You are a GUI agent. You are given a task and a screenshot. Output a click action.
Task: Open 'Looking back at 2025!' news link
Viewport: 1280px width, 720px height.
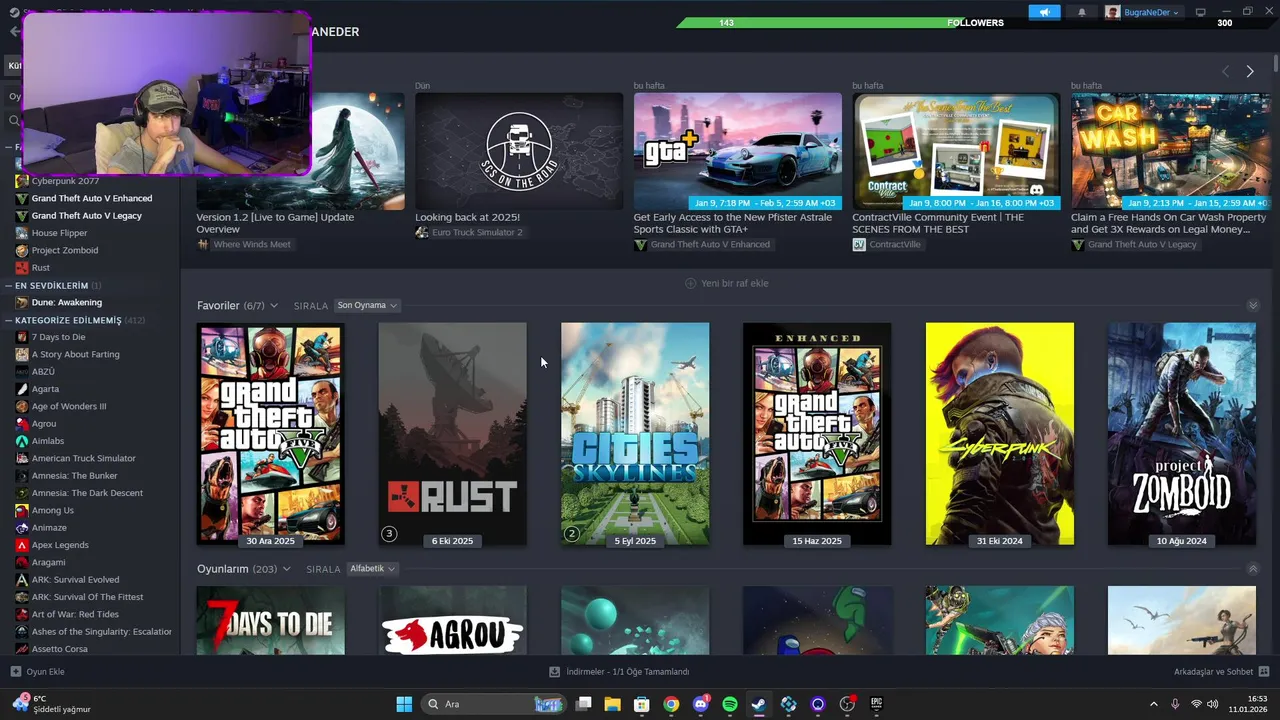coord(468,217)
